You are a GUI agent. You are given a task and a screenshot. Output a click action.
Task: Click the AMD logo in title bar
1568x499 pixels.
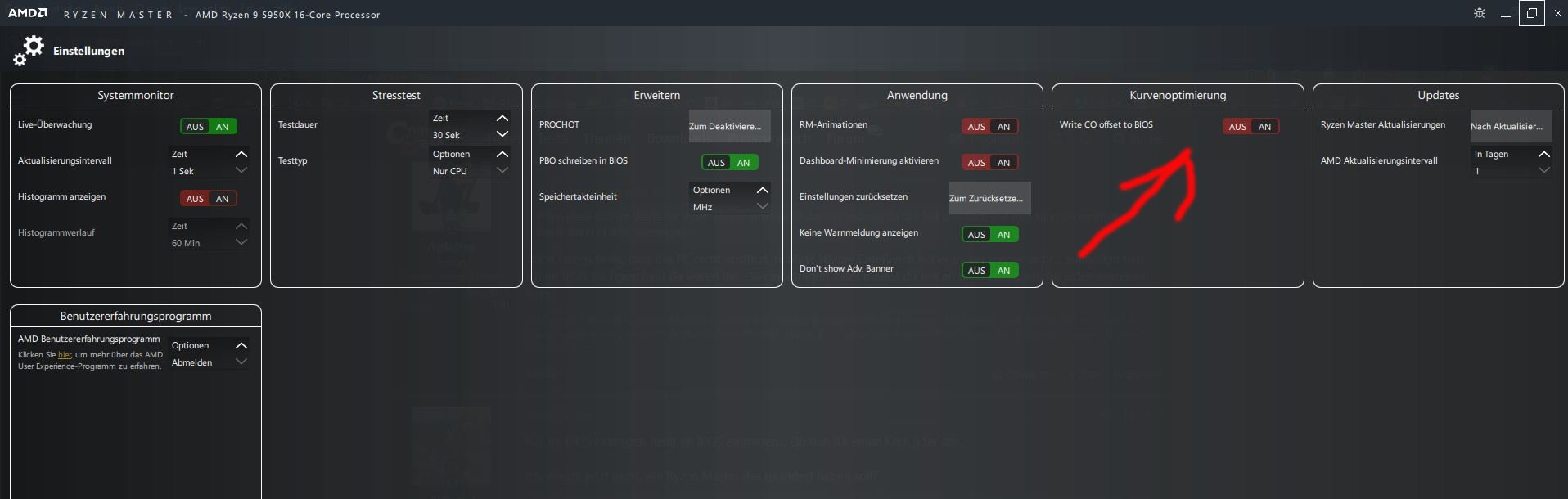(x=28, y=13)
